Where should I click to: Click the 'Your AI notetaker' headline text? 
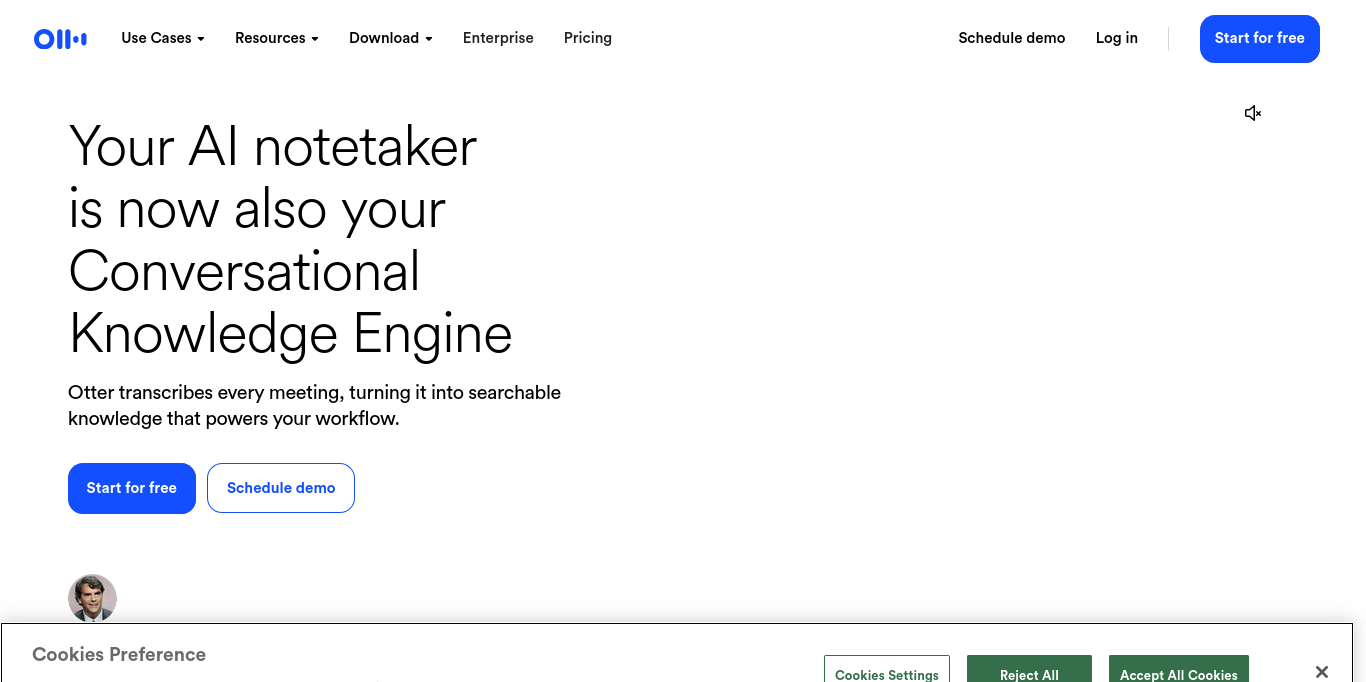tap(290, 240)
